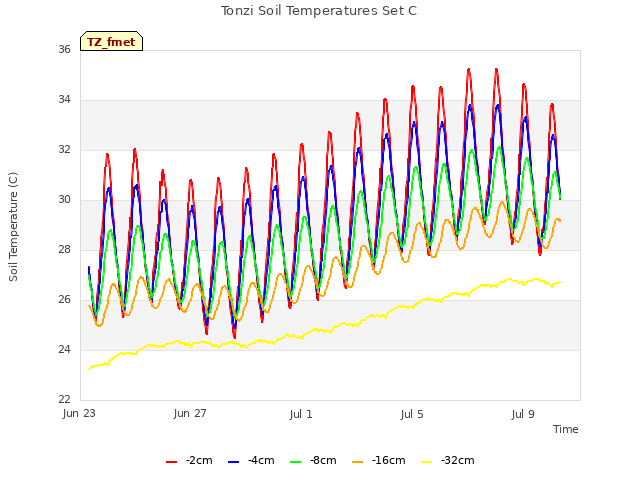Viewport: 640px width, 480px height.
Task: Click the 26 y-axis tick label
Action: click(64, 299)
